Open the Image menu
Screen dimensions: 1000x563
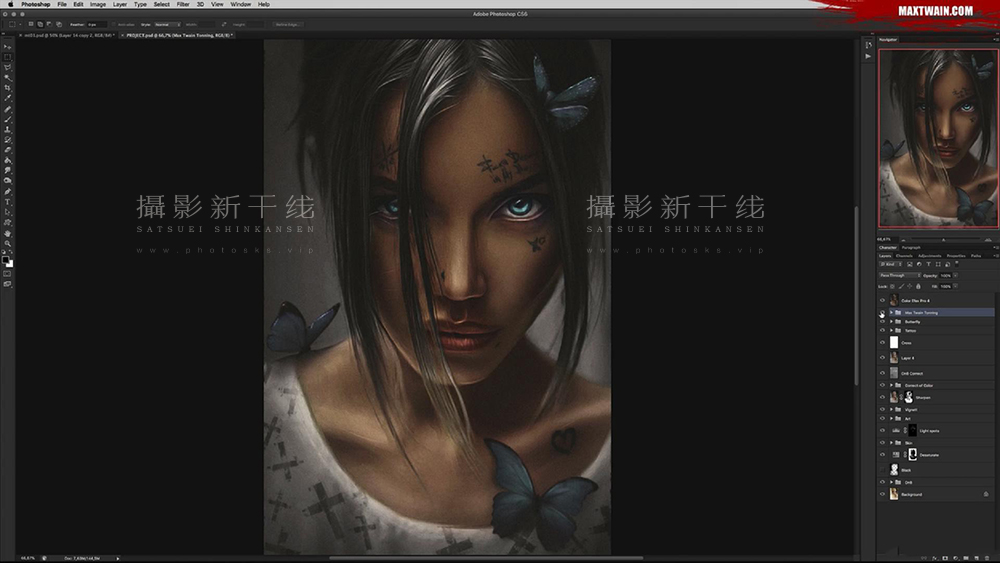tap(98, 4)
